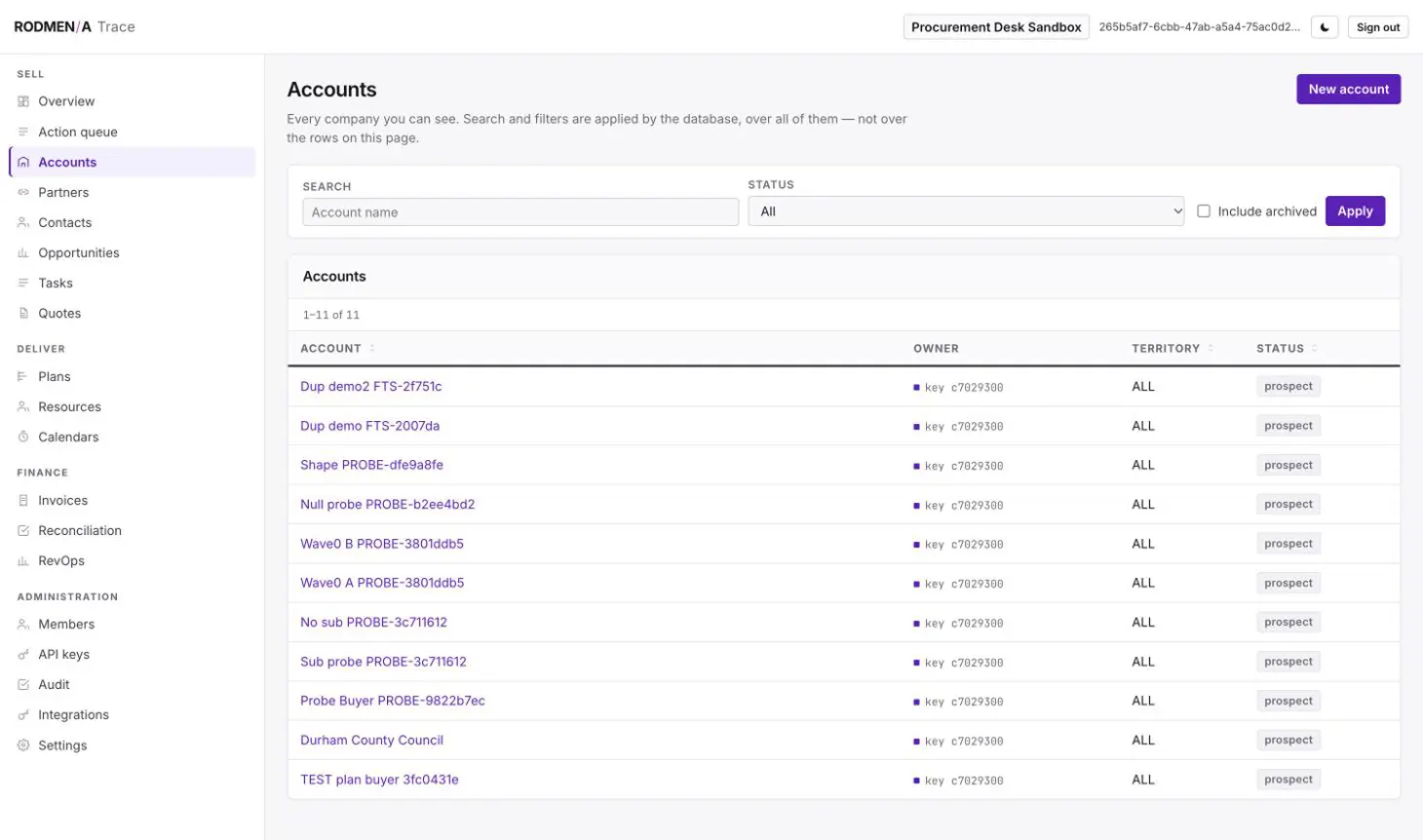Click the Overview sidebar icon
1423x840 pixels.
point(23,101)
